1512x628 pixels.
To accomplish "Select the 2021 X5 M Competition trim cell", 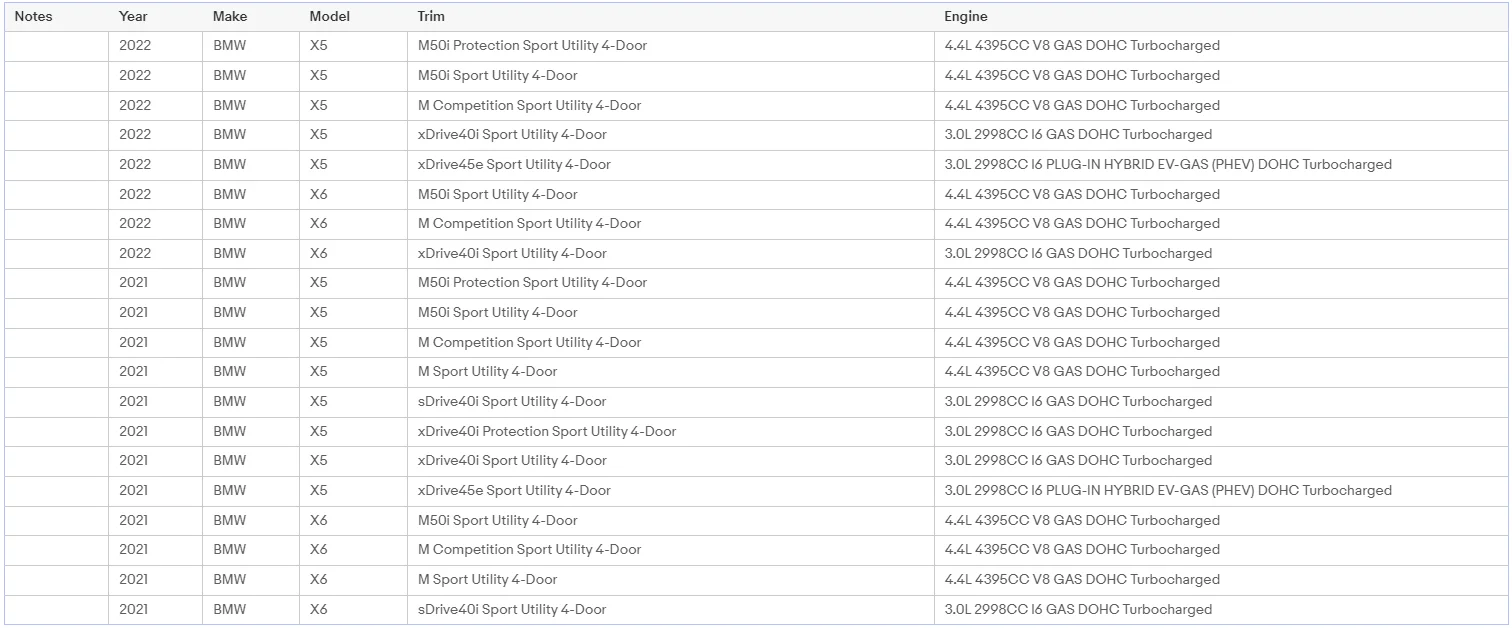I will (x=671, y=342).
